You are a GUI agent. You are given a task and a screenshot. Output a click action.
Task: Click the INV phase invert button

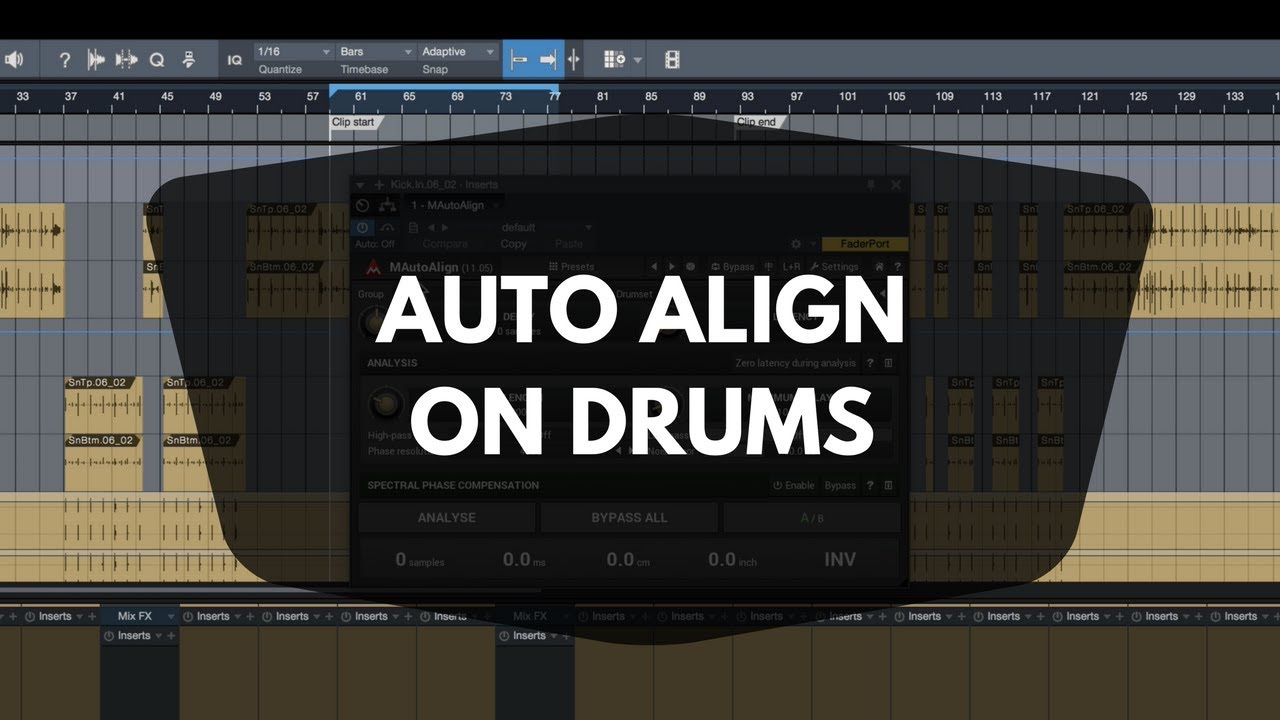point(839,559)
